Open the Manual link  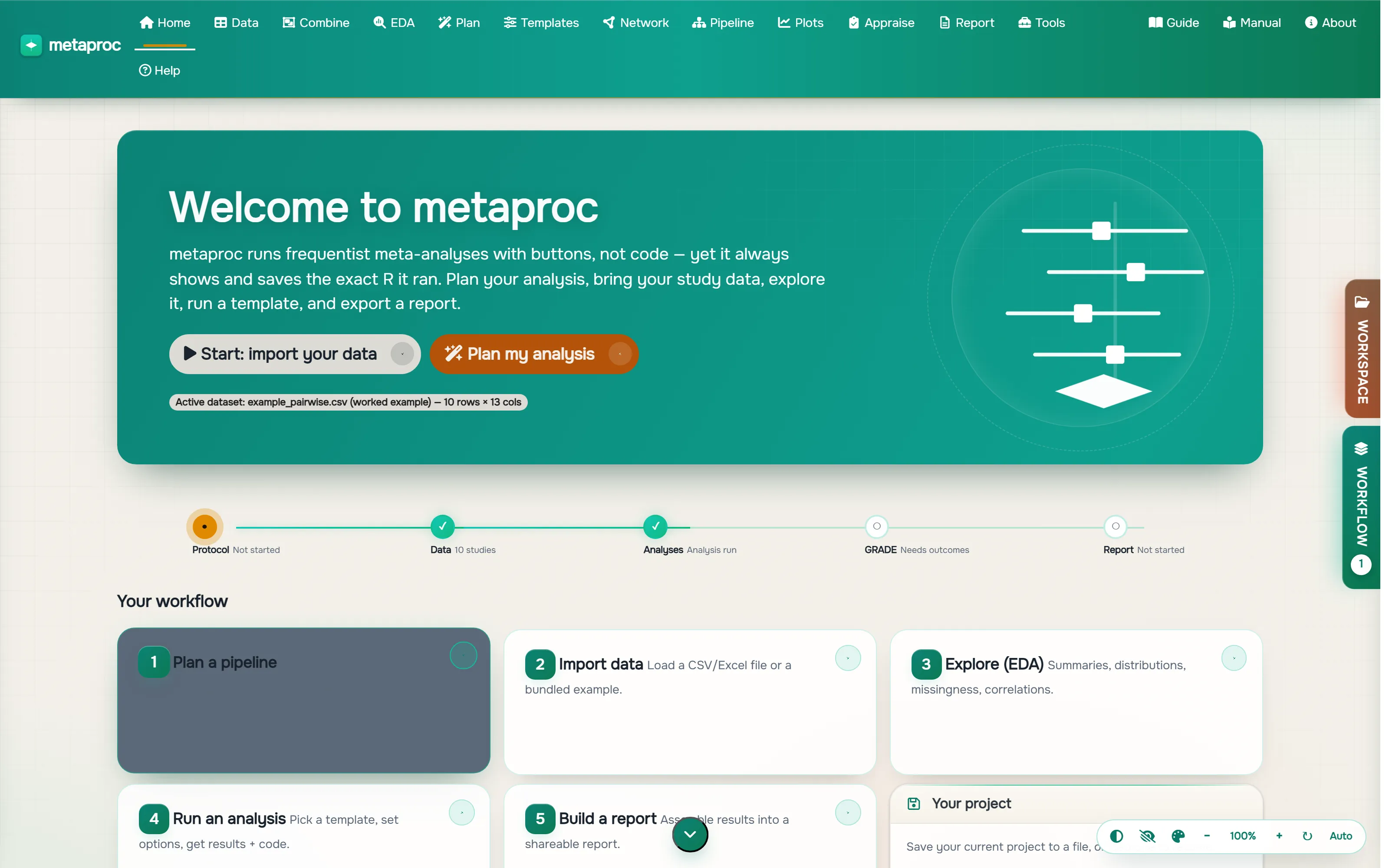[x=1252, y=23]
